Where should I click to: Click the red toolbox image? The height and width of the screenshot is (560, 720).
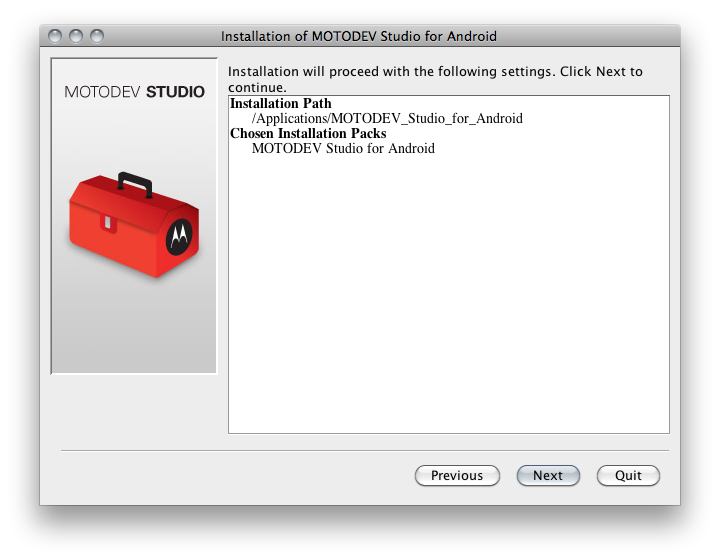[134, 225]
